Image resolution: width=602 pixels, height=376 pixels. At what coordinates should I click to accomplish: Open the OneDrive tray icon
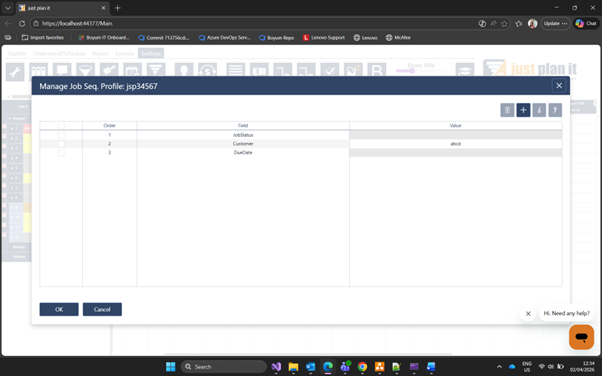click(512, 367)
